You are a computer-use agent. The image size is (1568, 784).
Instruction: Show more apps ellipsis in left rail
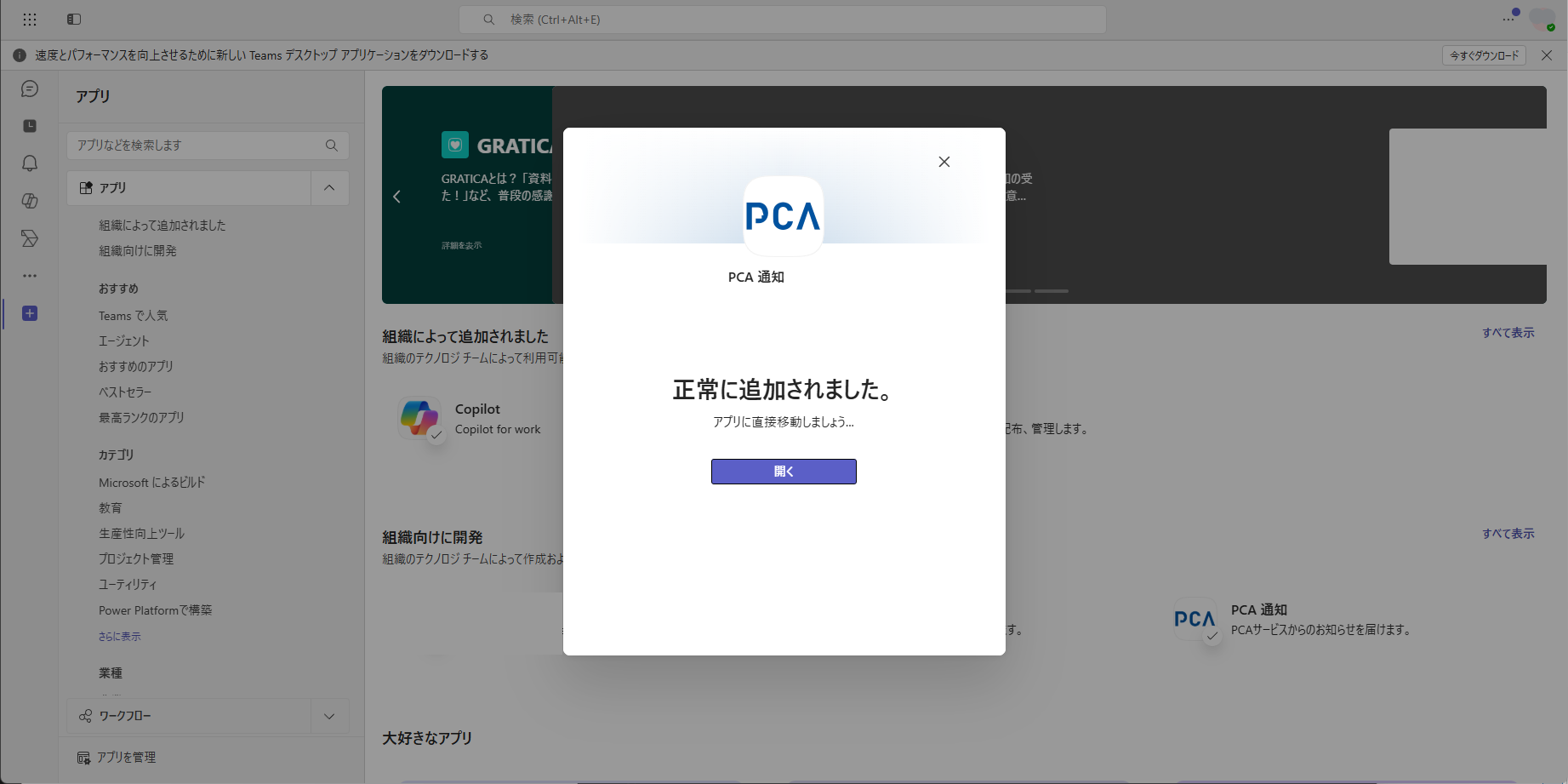30,276
